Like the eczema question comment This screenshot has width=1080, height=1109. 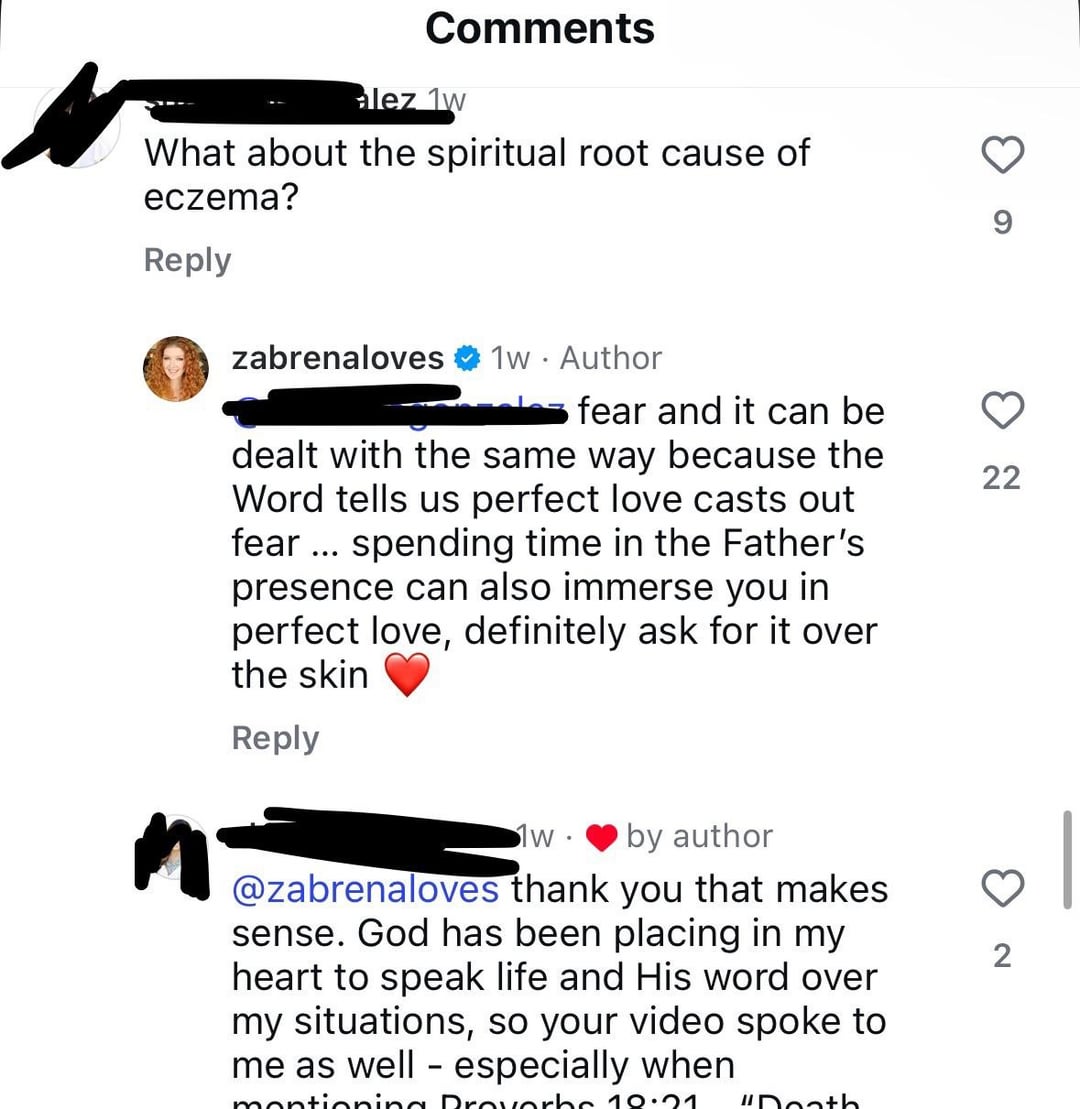click(1002, 155)
